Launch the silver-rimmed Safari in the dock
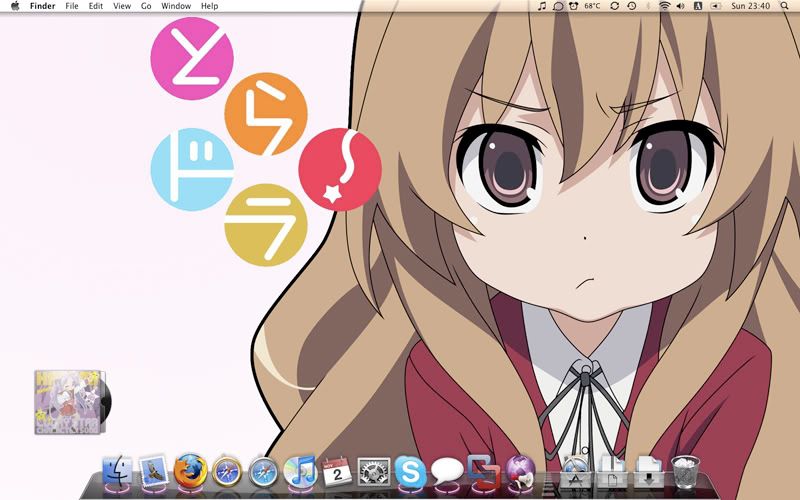800x500 pixels. coord(264,471)
